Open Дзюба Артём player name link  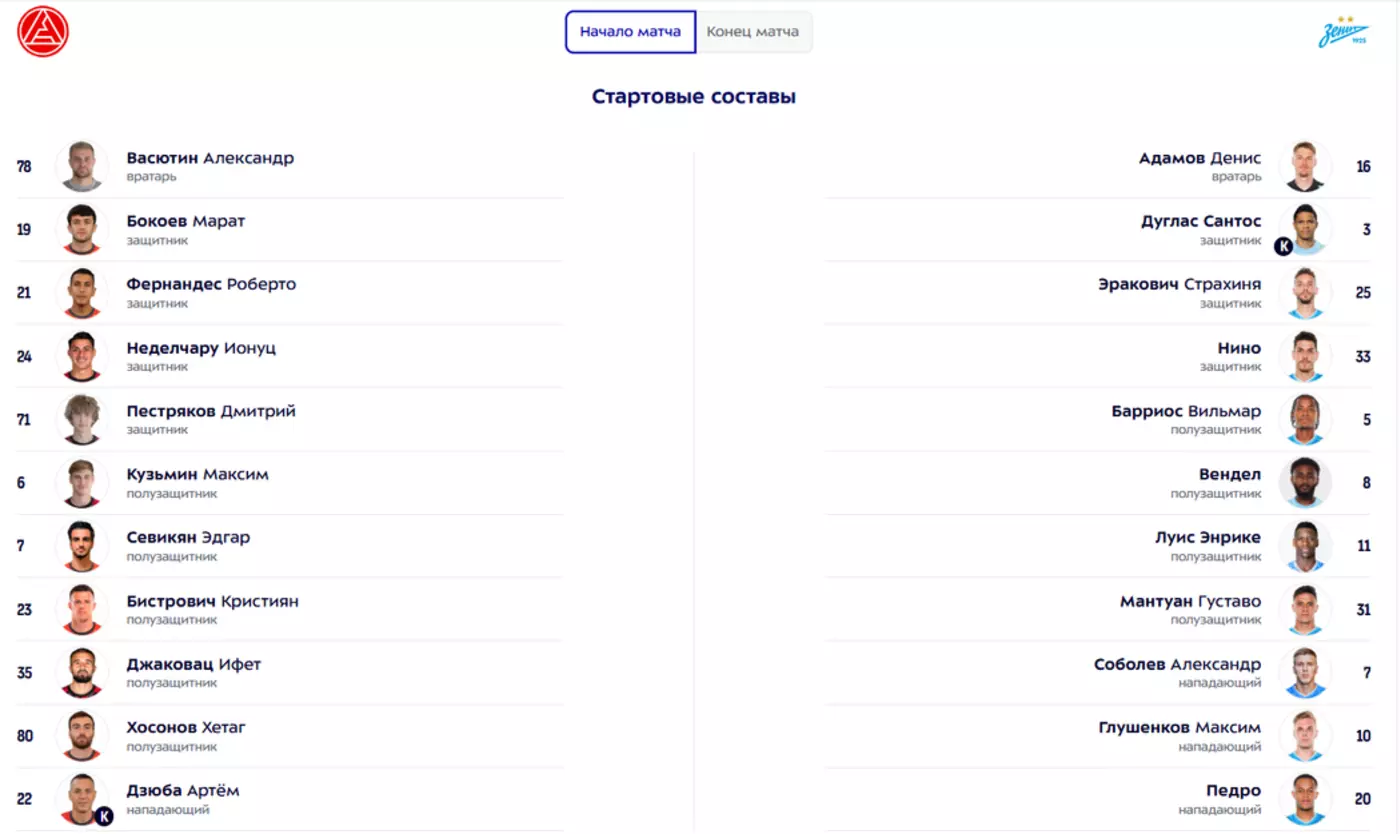click(x=183, y=791)
